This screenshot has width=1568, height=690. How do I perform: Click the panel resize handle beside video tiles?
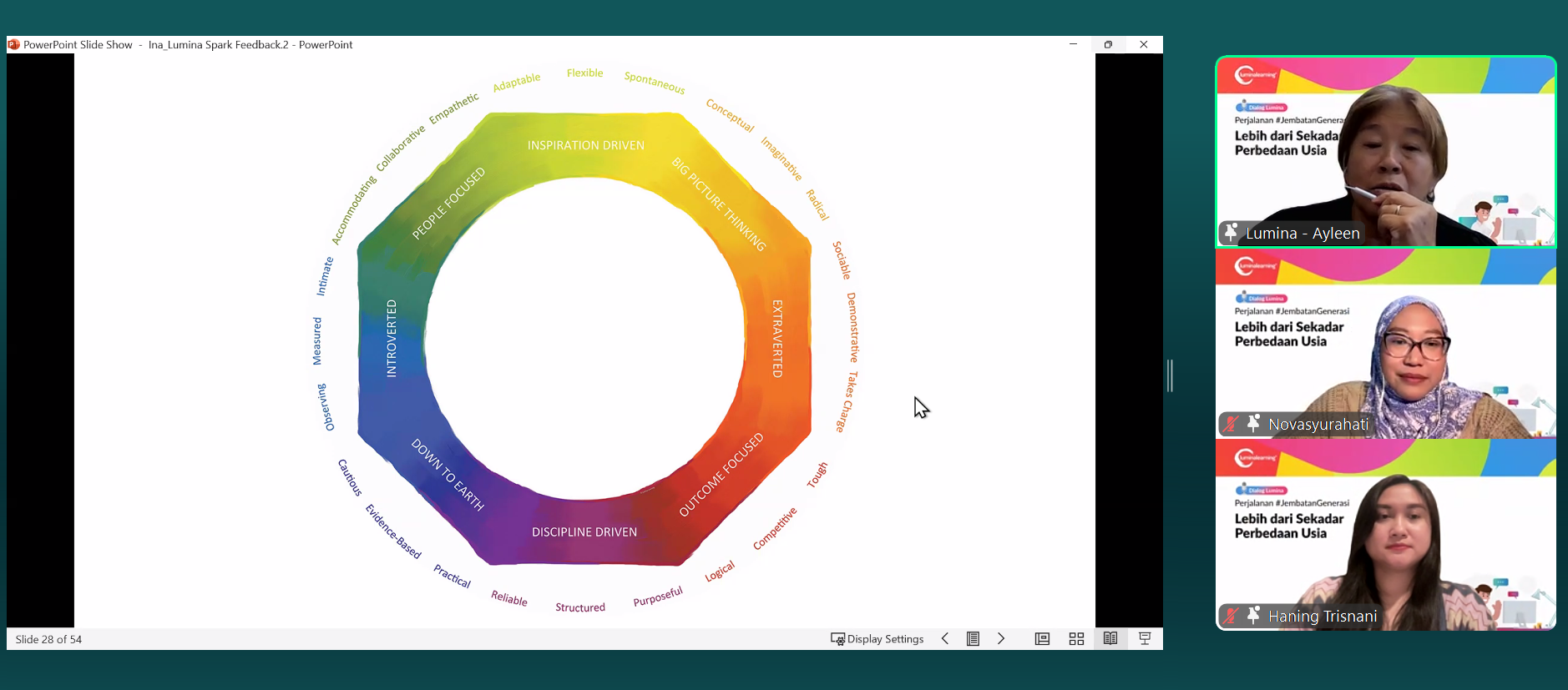[1171, 375]
